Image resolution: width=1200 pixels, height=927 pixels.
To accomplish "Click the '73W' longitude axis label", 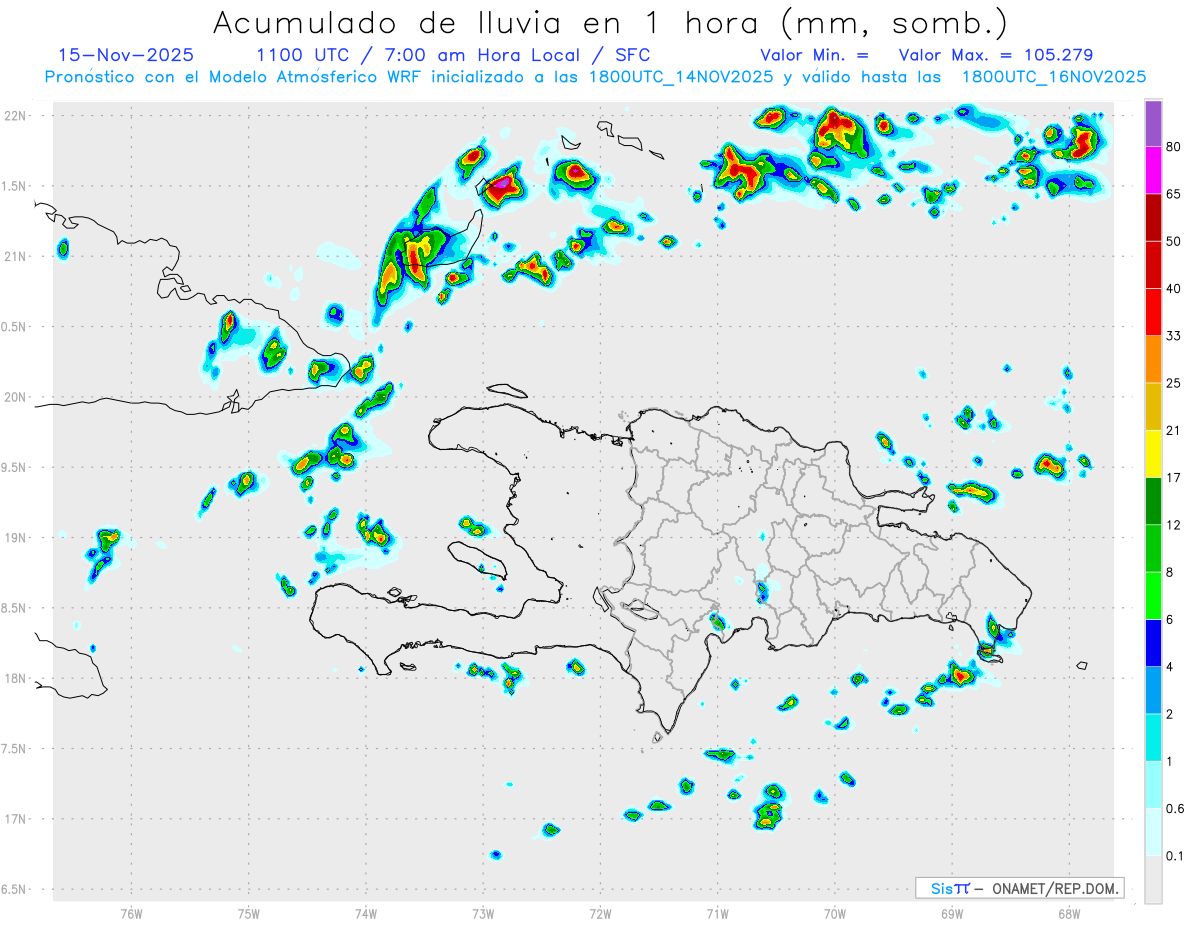I will tap(483, 913).
